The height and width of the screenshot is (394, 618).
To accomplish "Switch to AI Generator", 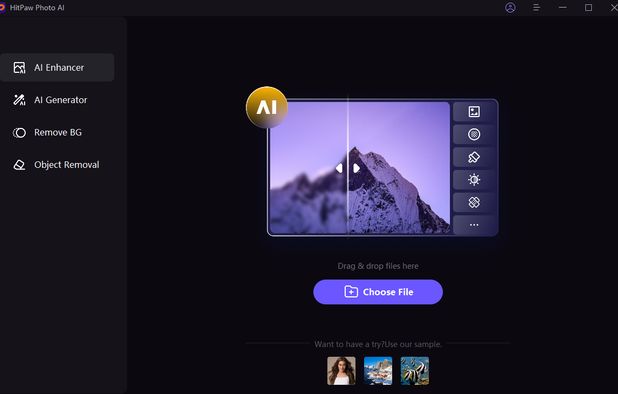I will pyautogui.click(x=57, y=100).
